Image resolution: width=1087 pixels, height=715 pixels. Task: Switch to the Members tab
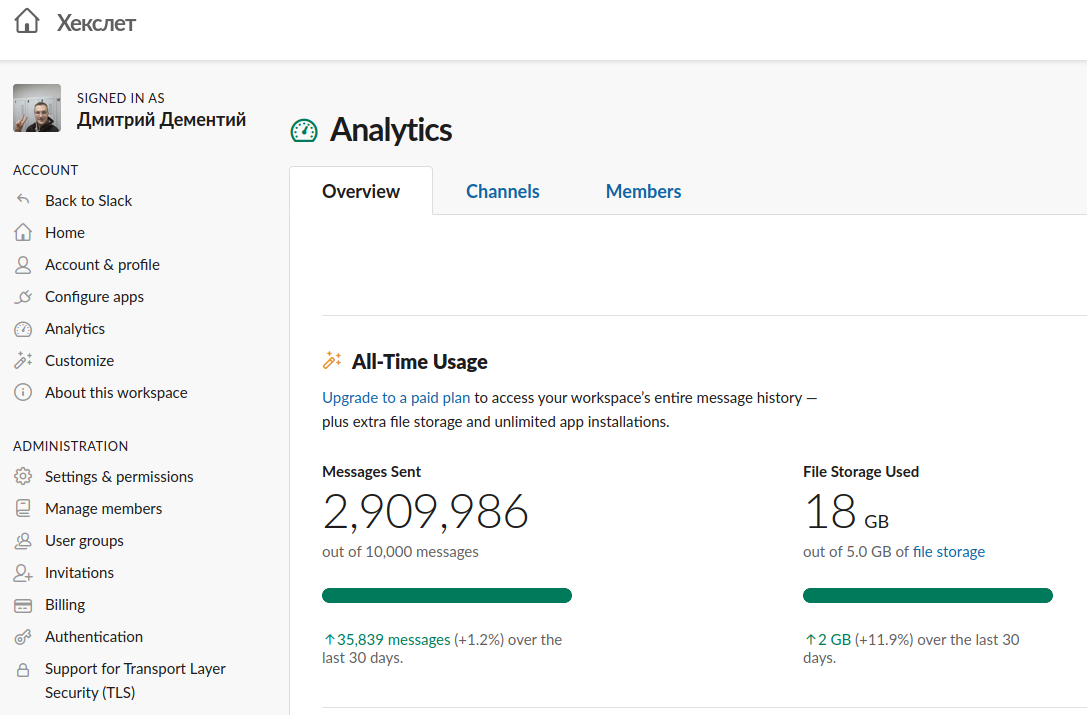coord(643,191)
